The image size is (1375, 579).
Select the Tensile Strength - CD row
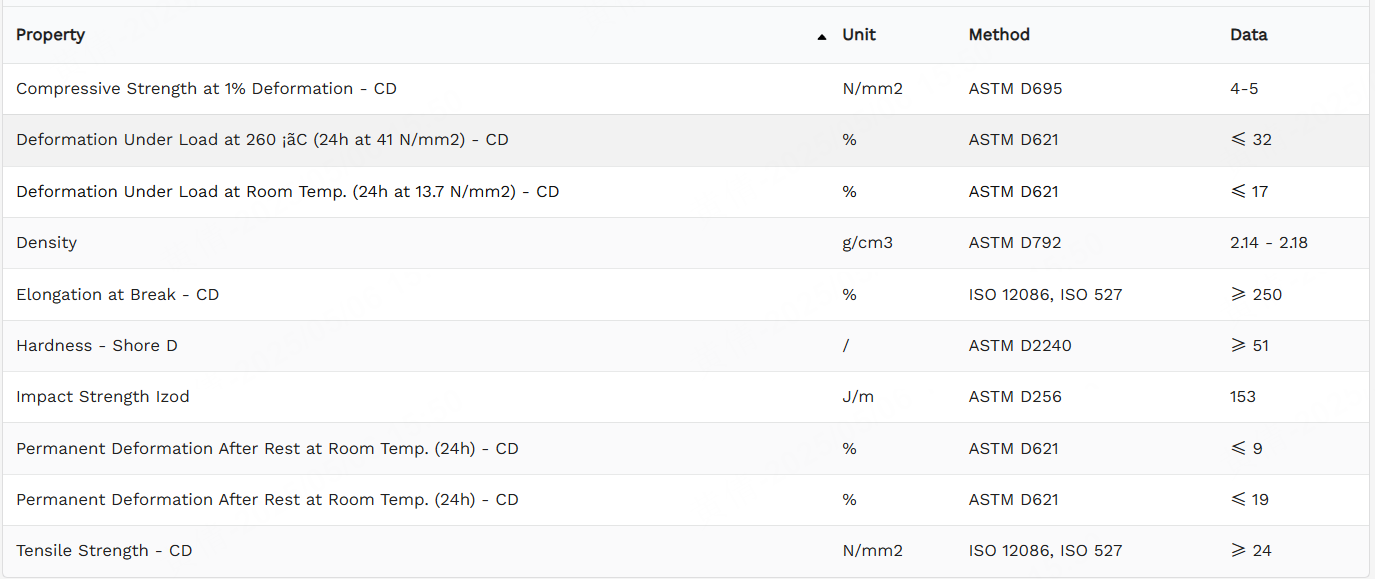pos(686,551)
